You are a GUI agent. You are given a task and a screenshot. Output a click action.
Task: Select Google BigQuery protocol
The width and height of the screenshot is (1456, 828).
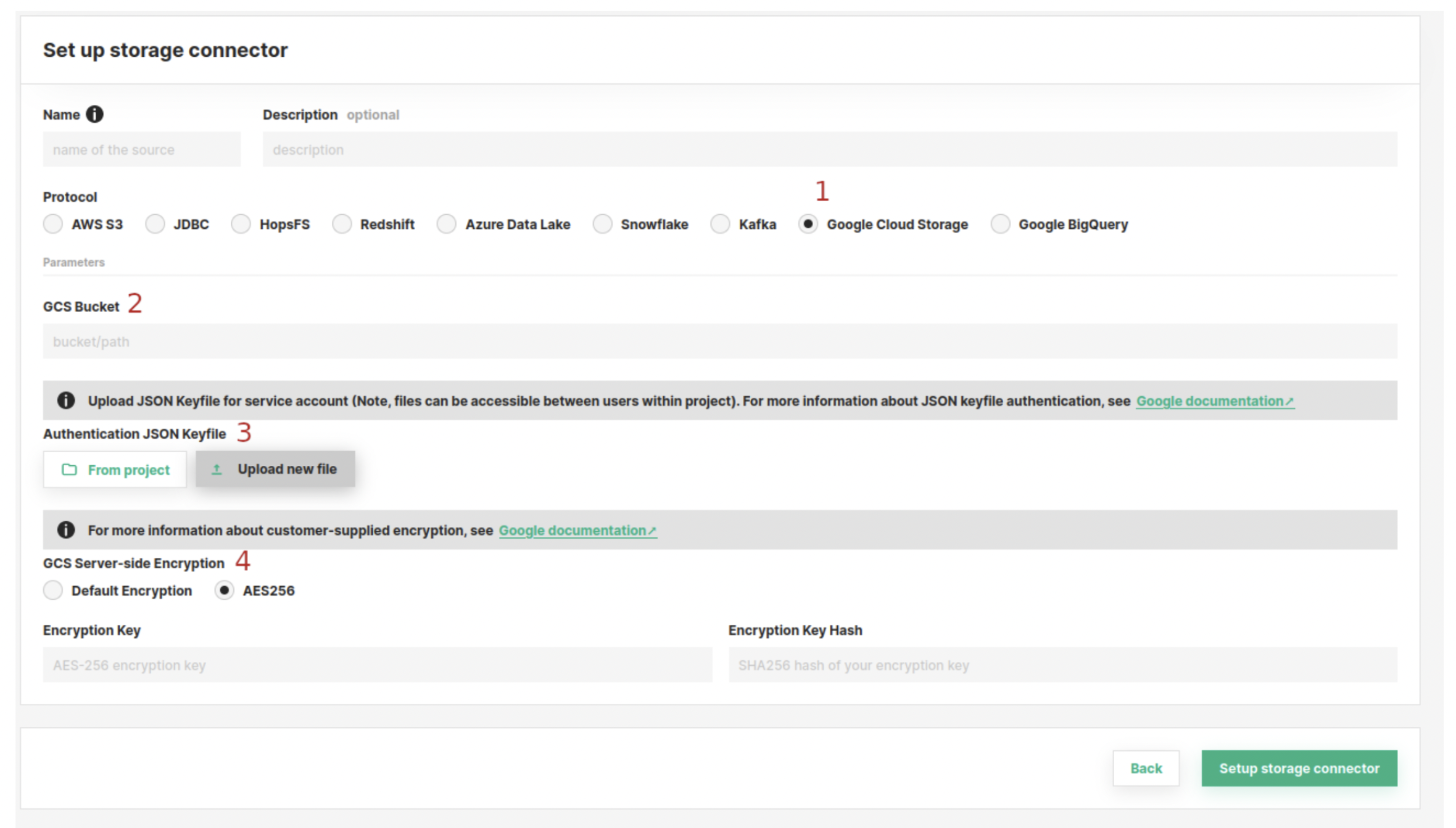click(x=1000, y=224)
